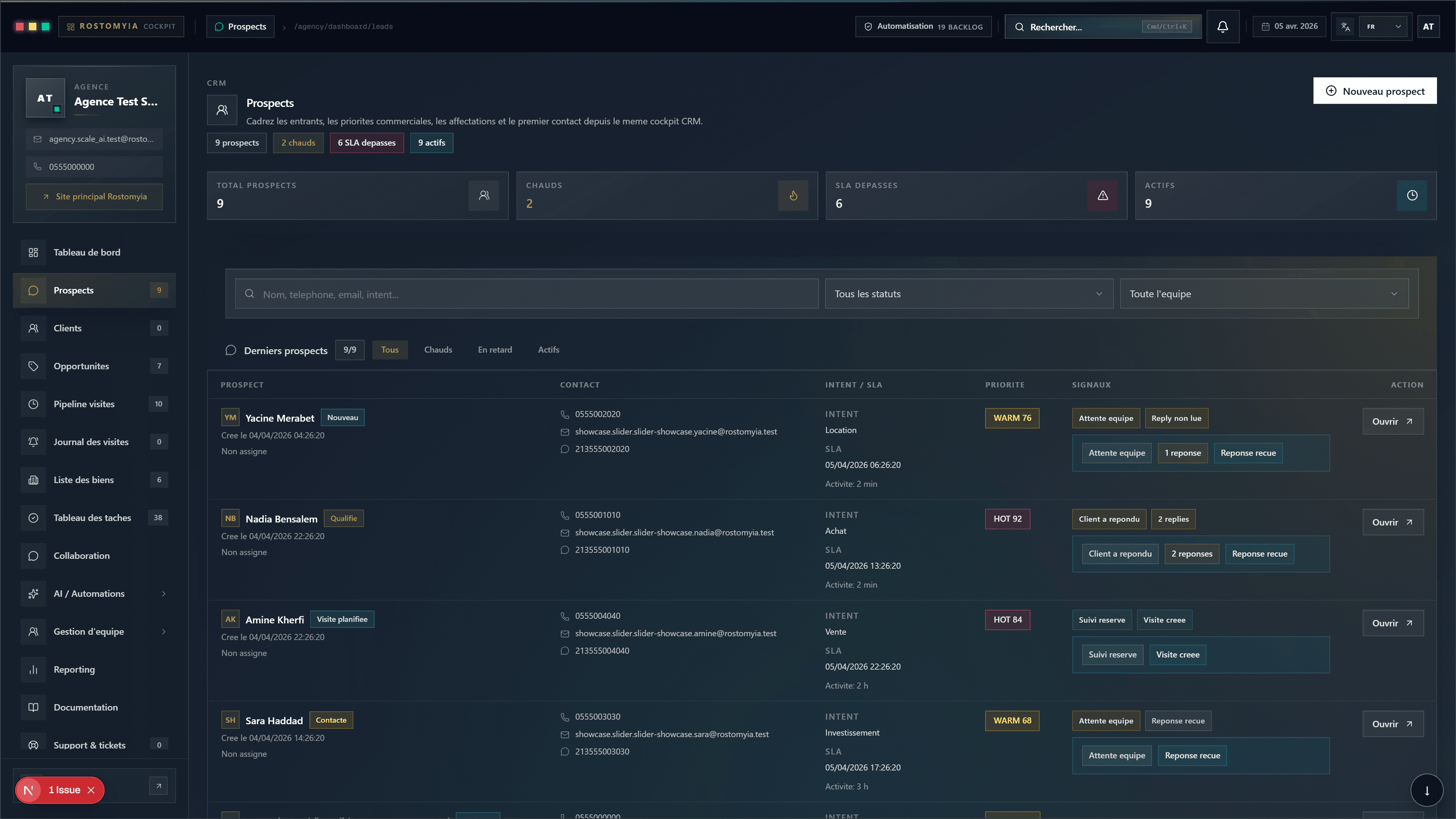1456x819 pixels.
Task: Open Pipeline visites in sidebar
Action: click(x=94, y=404)
